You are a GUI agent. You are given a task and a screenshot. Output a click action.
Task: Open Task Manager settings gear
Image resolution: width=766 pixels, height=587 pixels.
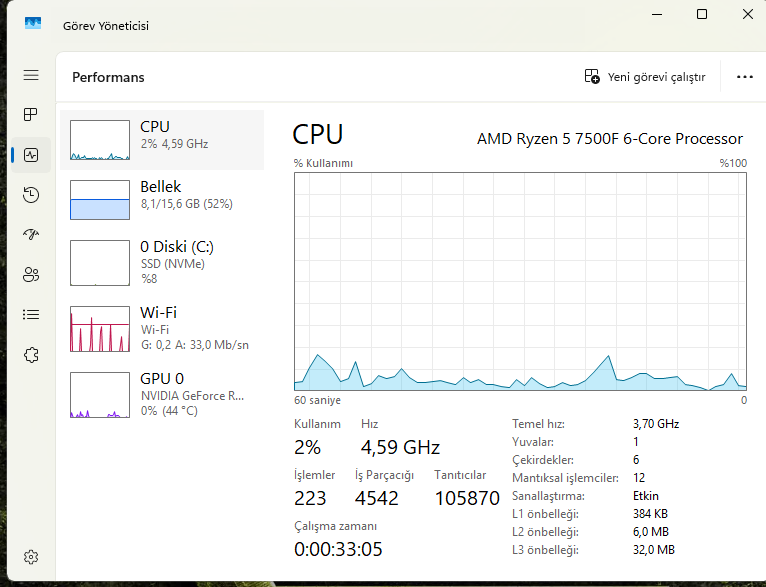click(31, 557)
